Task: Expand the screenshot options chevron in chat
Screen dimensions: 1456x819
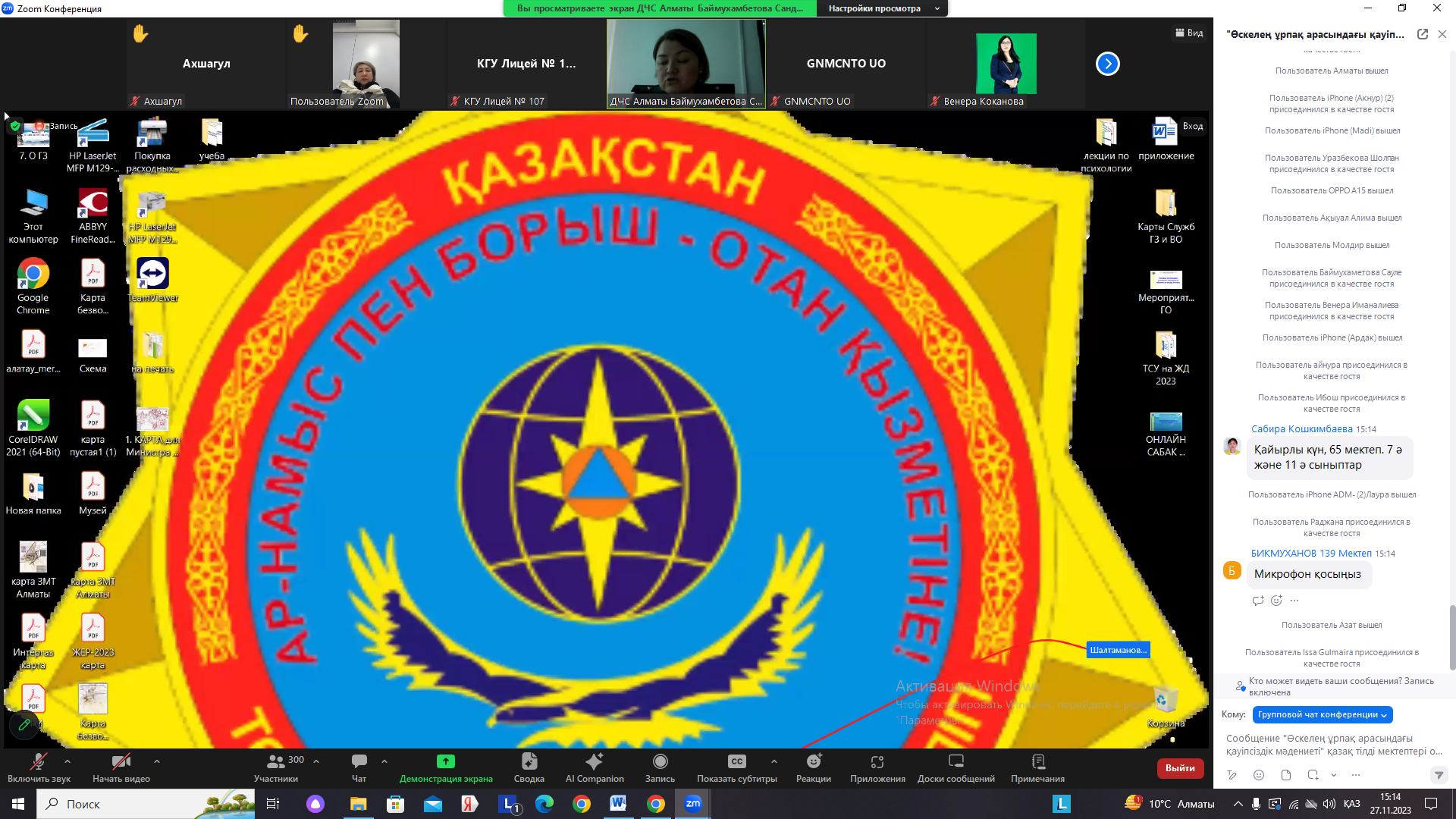Action: coord(1334,775)
